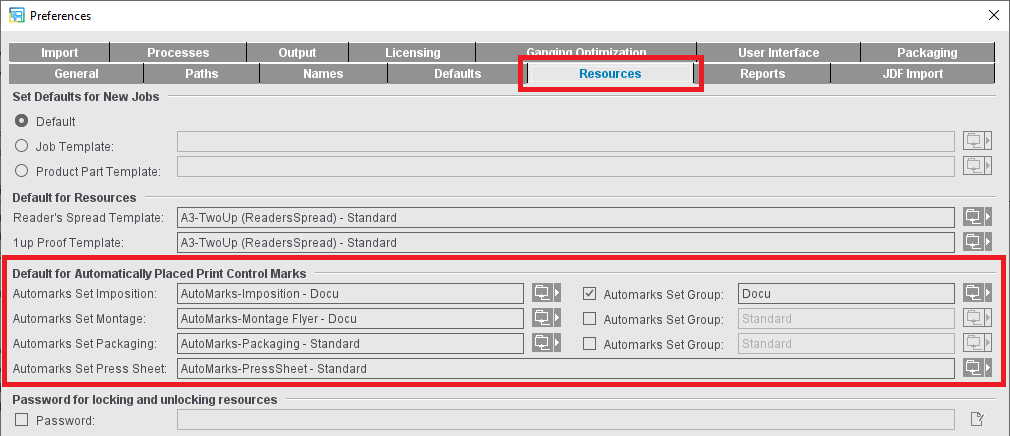1010x436 pixels.
Task: Uncheck Automarks Set Group for Imposition
Action: [590, 294]
